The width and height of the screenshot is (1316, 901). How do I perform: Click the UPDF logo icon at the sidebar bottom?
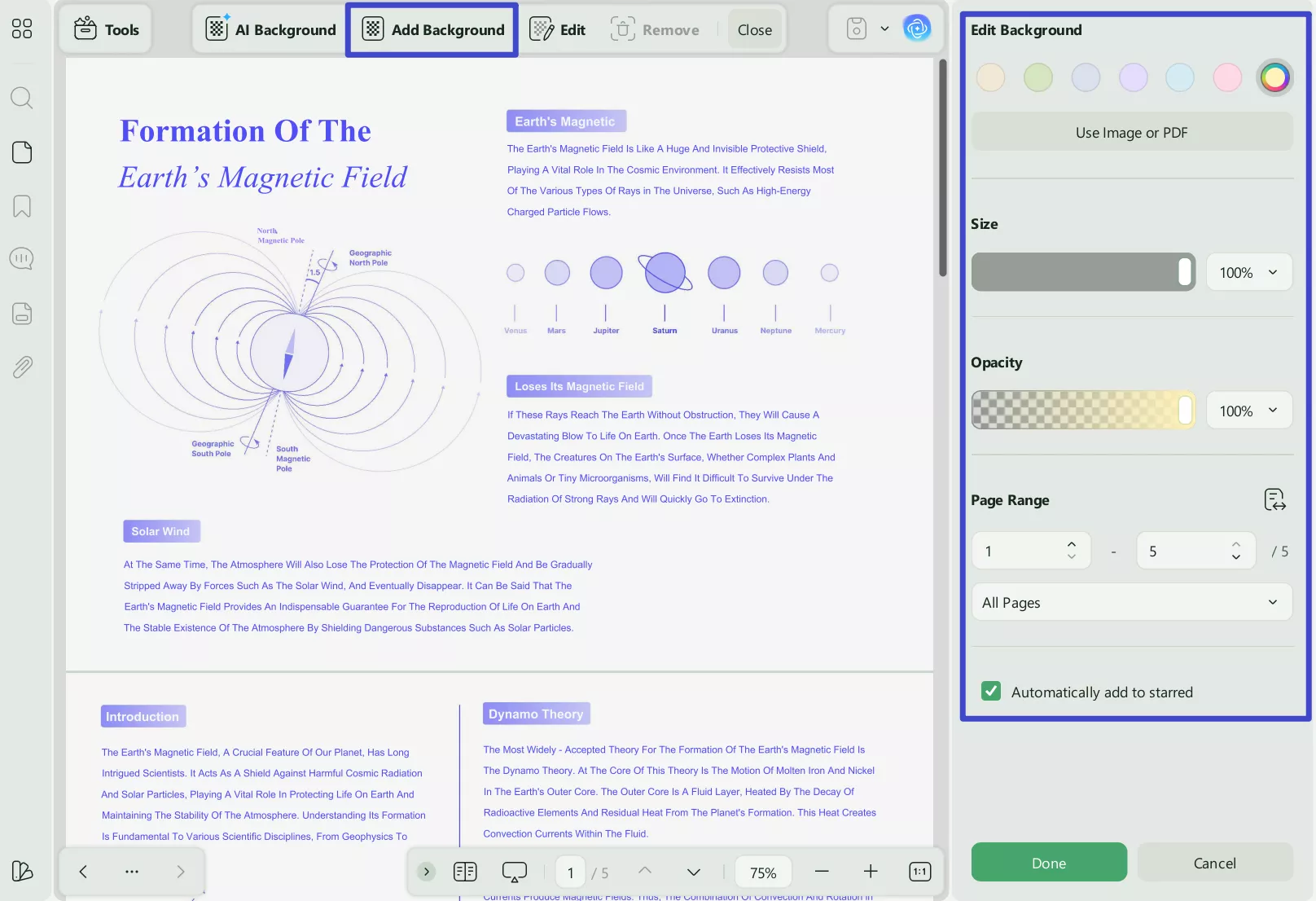point(22,871)
